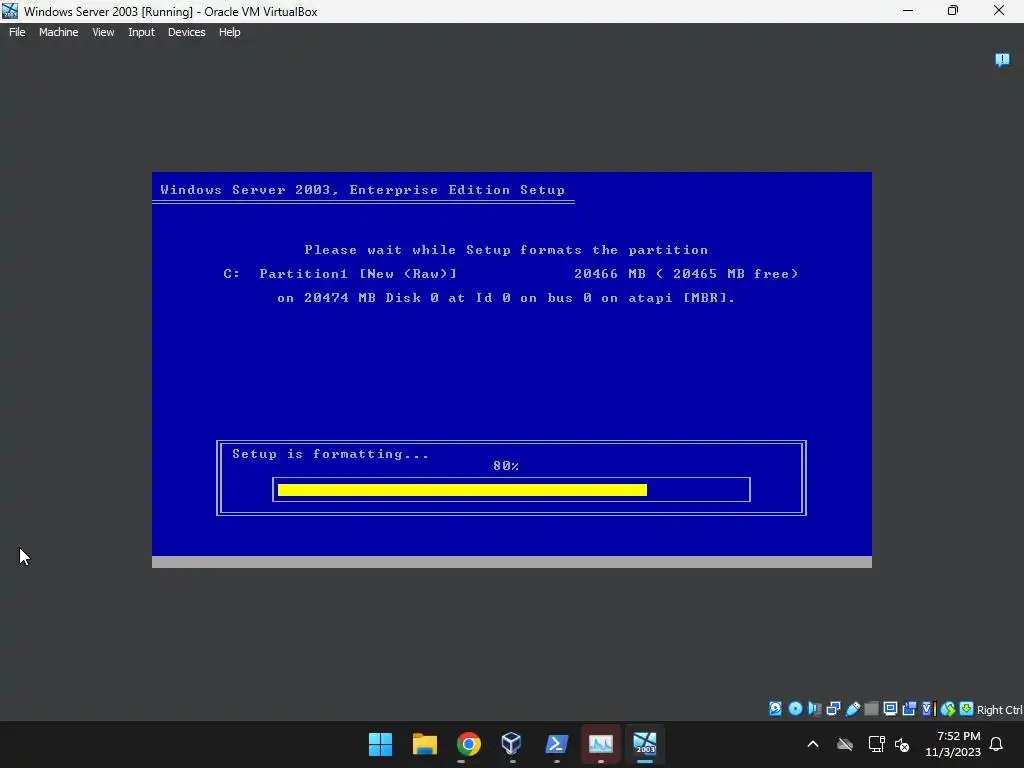Viewport: 1024px width, 768px height.
Task: Open the Devices menu
Action: [187, 32]
